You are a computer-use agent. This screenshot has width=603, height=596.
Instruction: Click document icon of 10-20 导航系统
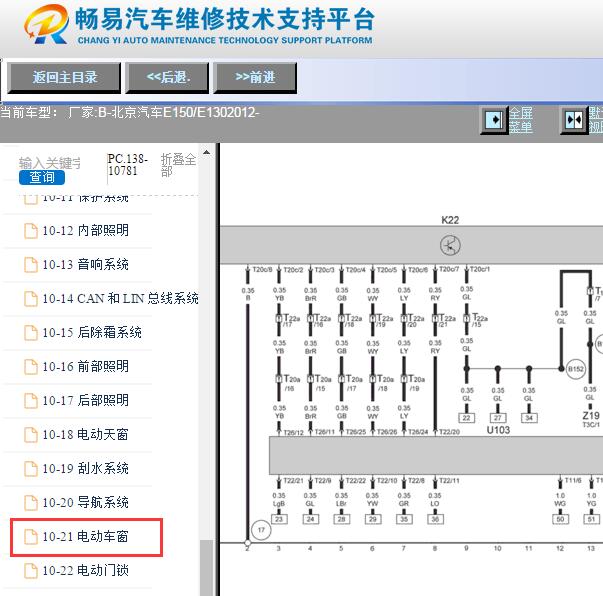point(31,502)
